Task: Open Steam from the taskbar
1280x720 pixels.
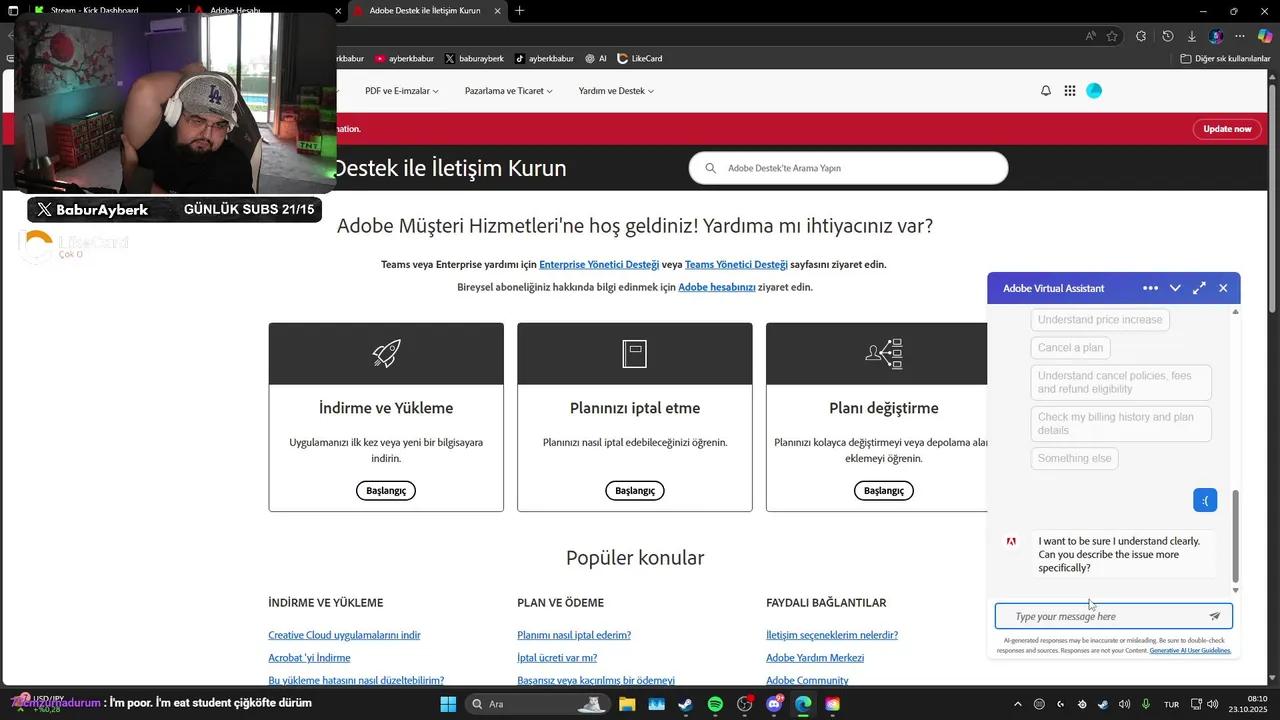Action: click(685, 704)
